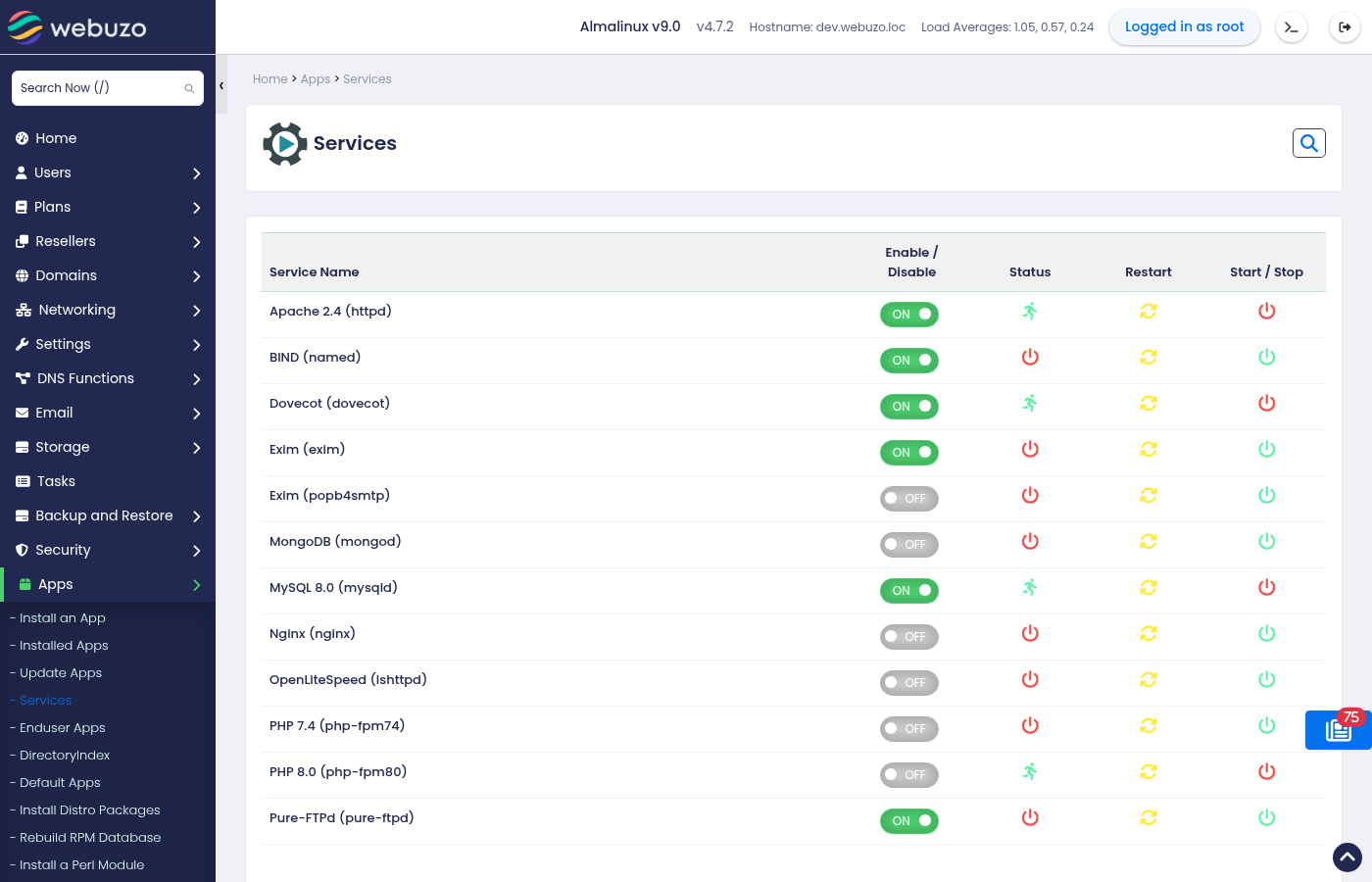Screen dimensions: 1372x882
Task: Expand the Users sidebar menu
Action: pyautogui.click(x=108, y=172)
